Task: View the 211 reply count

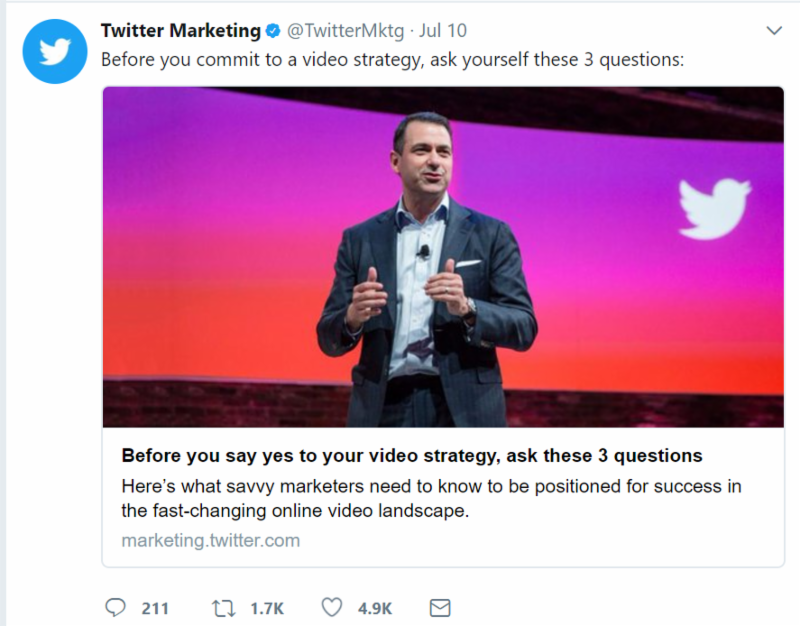Action: pyautogui.click(x=155, y=608)
